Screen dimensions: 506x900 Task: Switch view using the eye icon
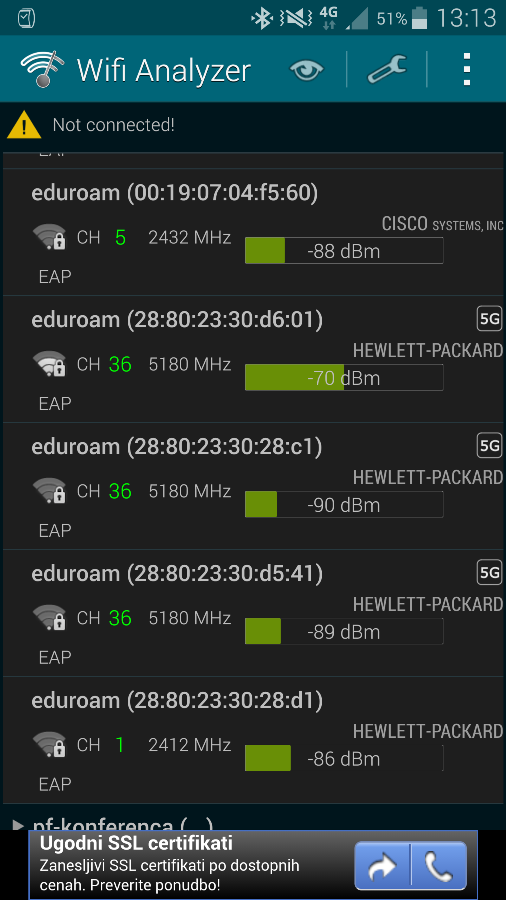point(306,70)
